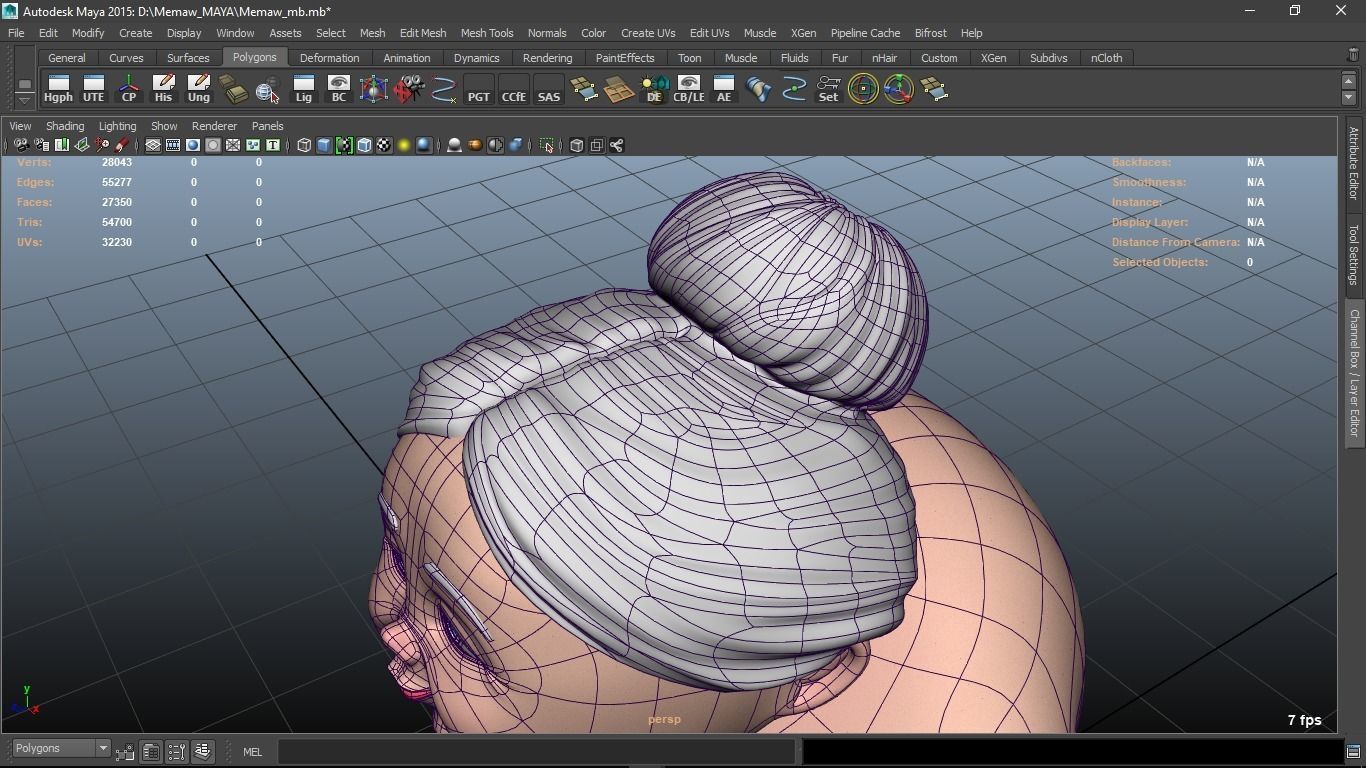Click the Center Pivot (CP) shelf icon
The height and width of the screenshot is (768, 1366).
[x=128, y=89]
